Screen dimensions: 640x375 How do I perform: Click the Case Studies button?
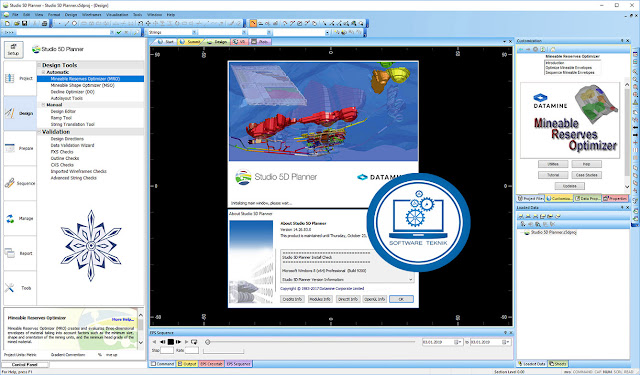coord(587,175)
